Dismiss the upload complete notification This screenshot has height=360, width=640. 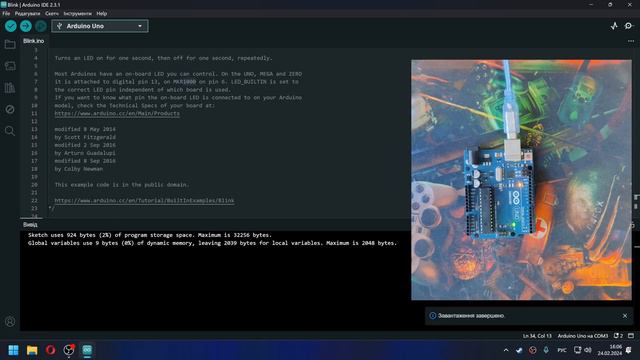pos(625,316)
